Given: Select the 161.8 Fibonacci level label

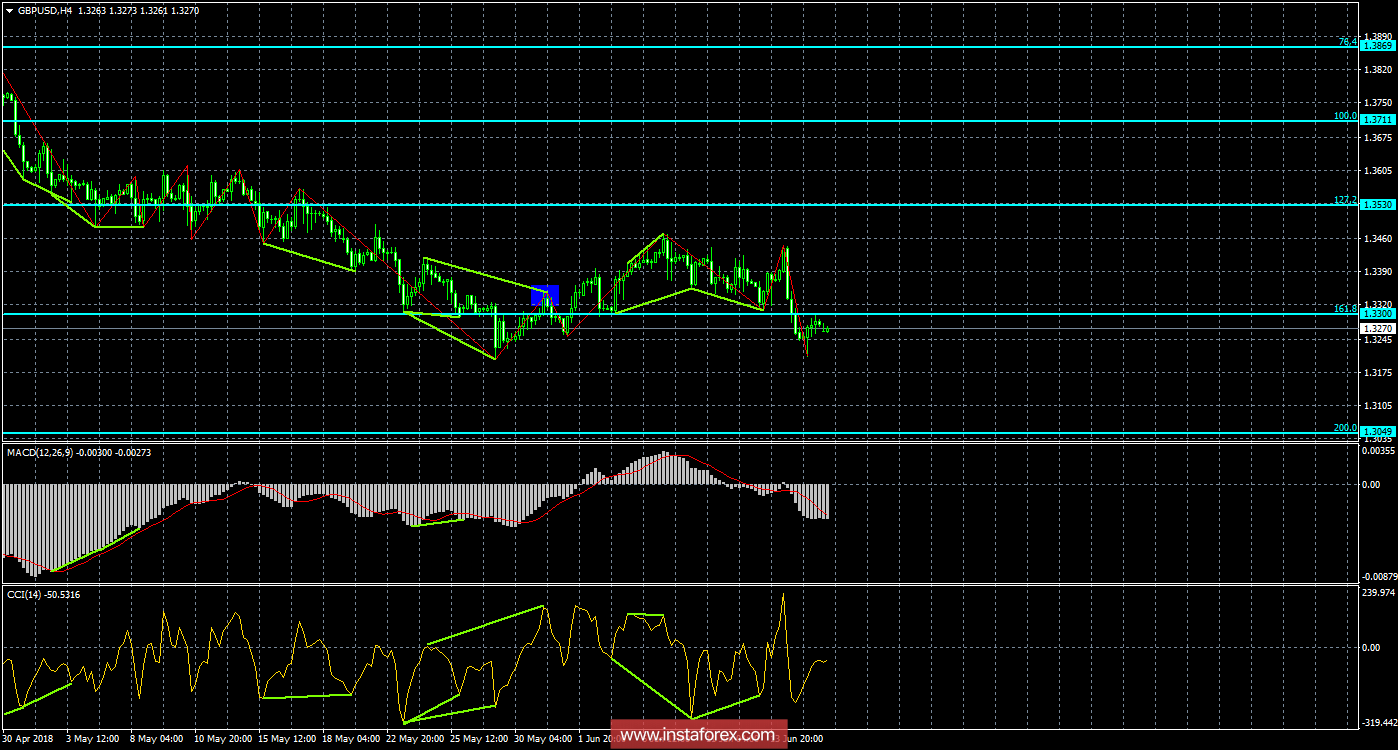Looking at the screenshot, I should click(x=1345, y=309).
